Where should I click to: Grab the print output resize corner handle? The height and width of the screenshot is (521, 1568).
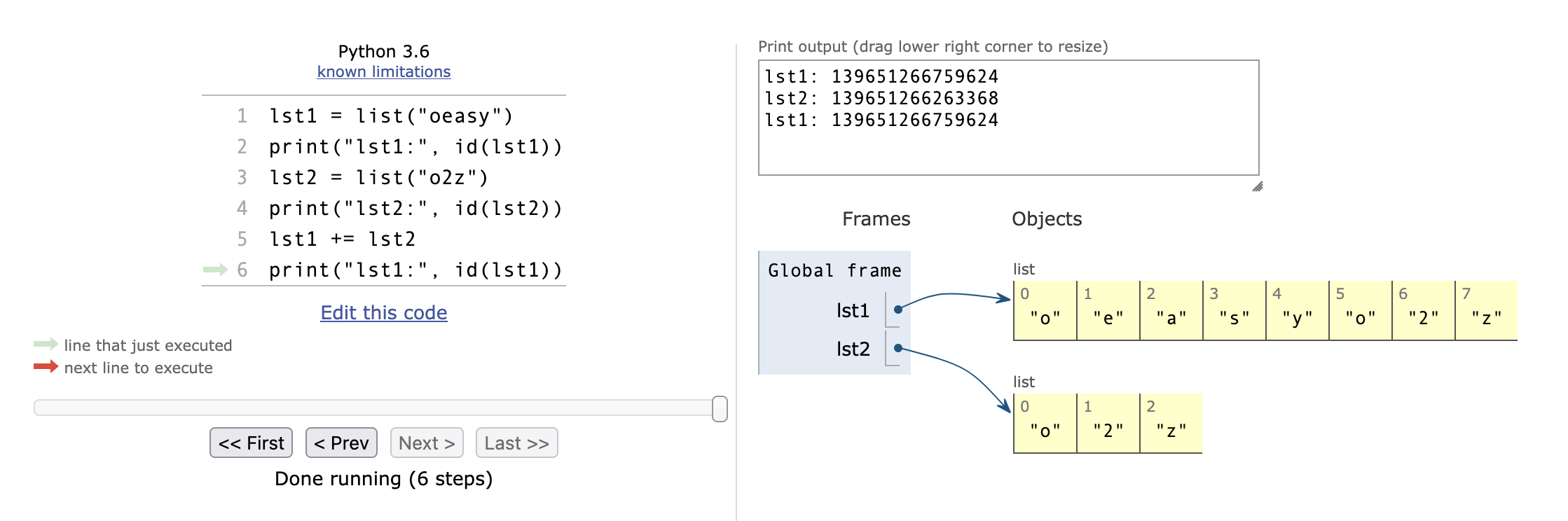coord(1258,186)
